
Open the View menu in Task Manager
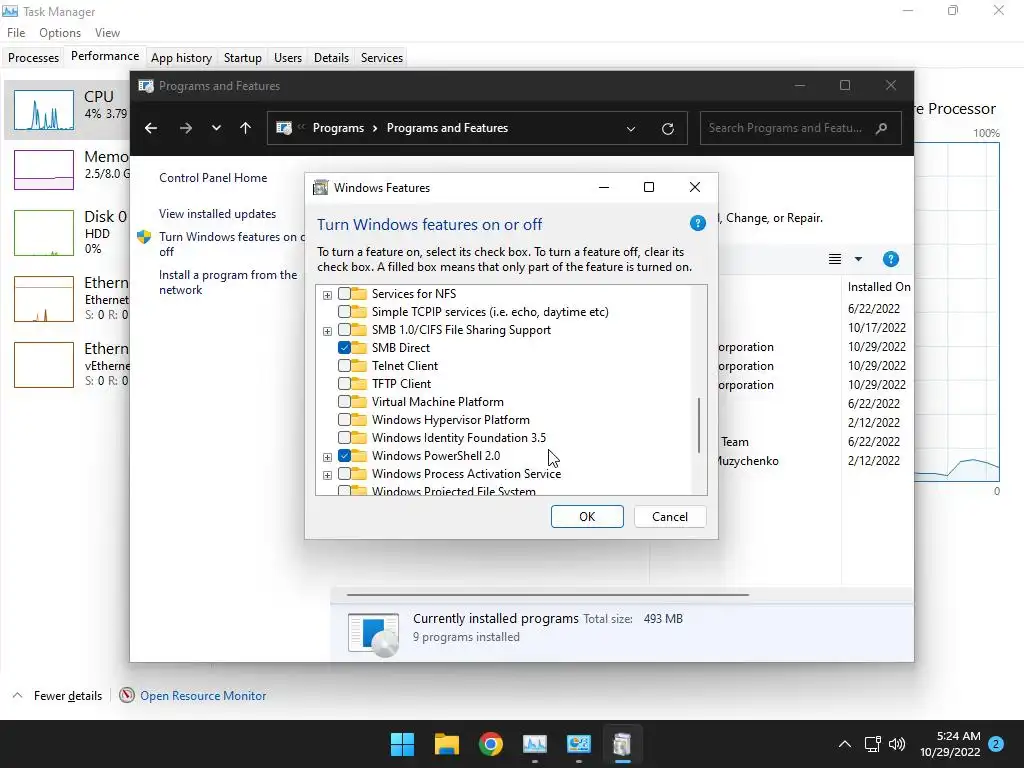click(107, 33)
